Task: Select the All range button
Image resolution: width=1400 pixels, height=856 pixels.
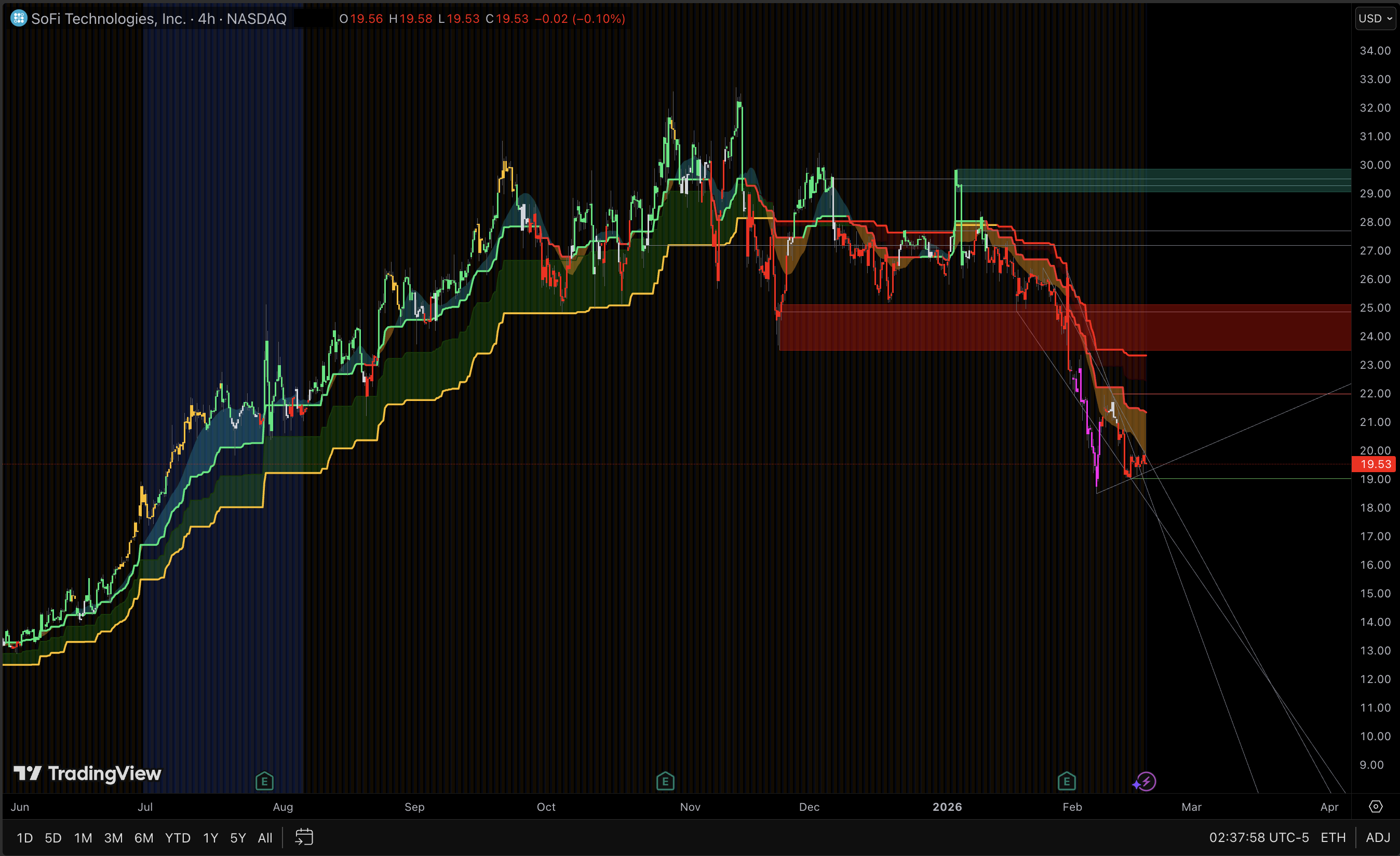Action: click(265, 837)
